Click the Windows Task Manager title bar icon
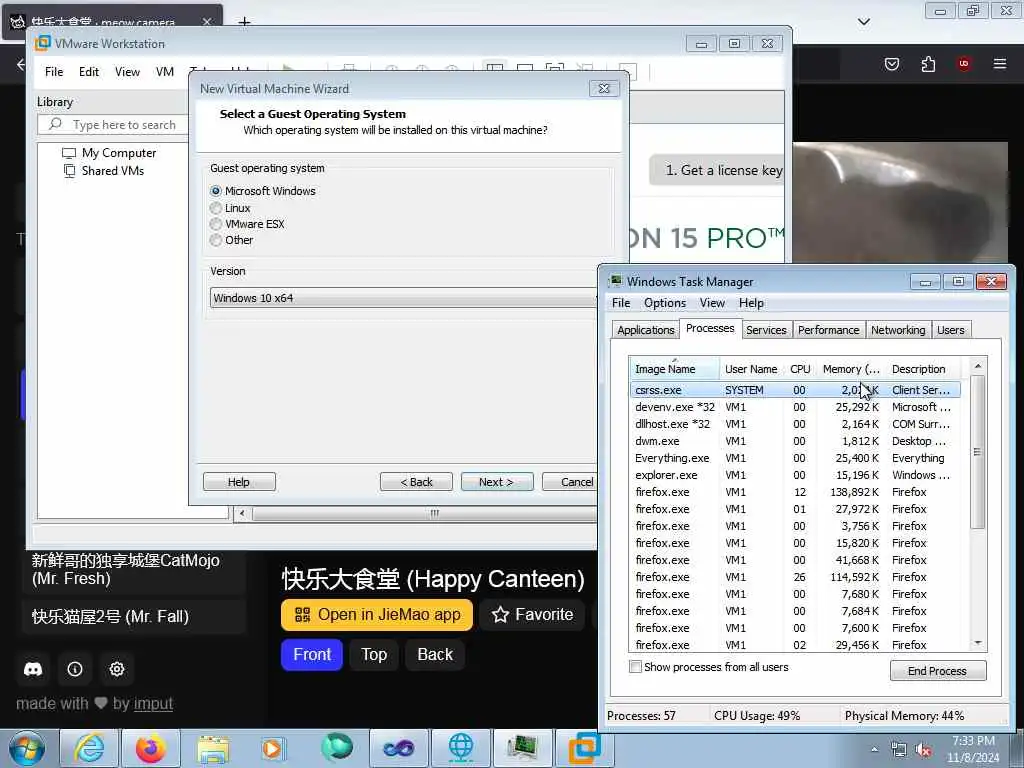1024x768 pixels. coord(615,281)
